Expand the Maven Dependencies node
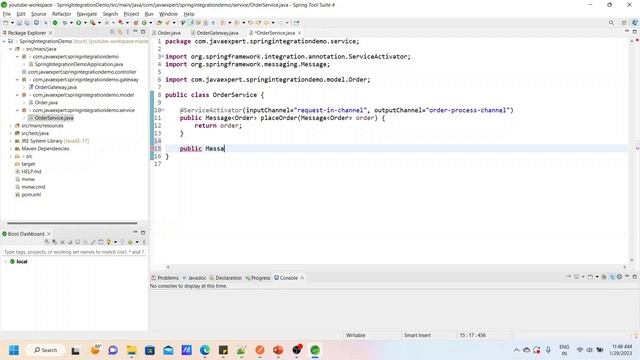Image resolution: width=640 pixels, height=360 pixels. click(11, 149)
